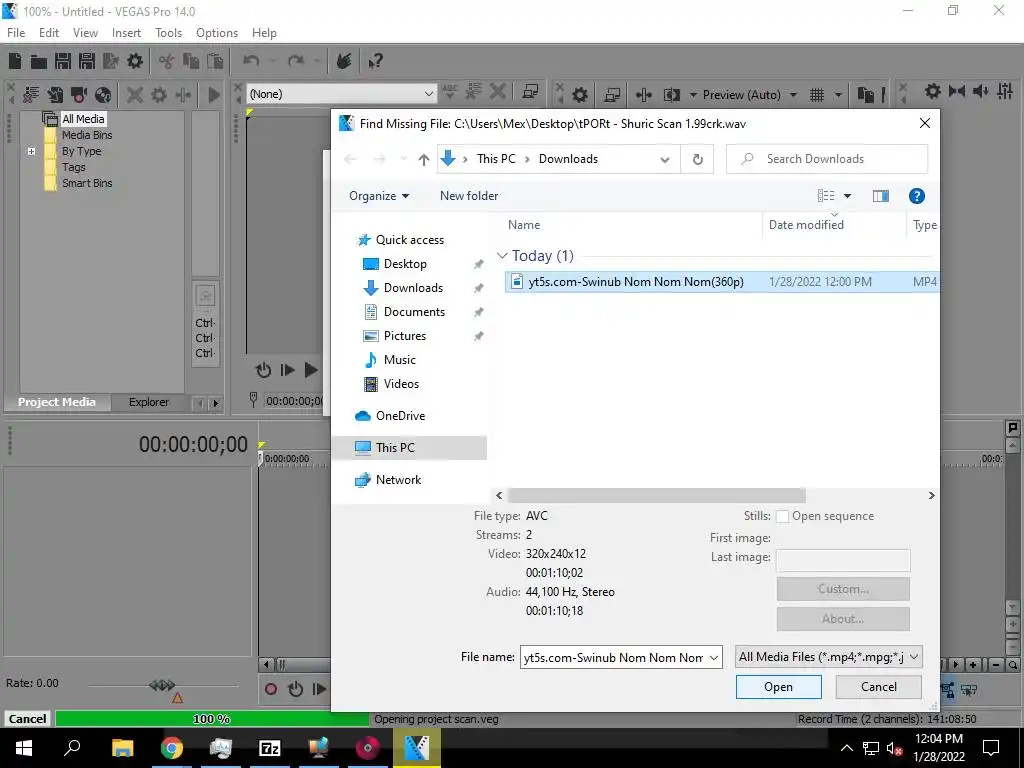Open the File menu

(16, 33)
